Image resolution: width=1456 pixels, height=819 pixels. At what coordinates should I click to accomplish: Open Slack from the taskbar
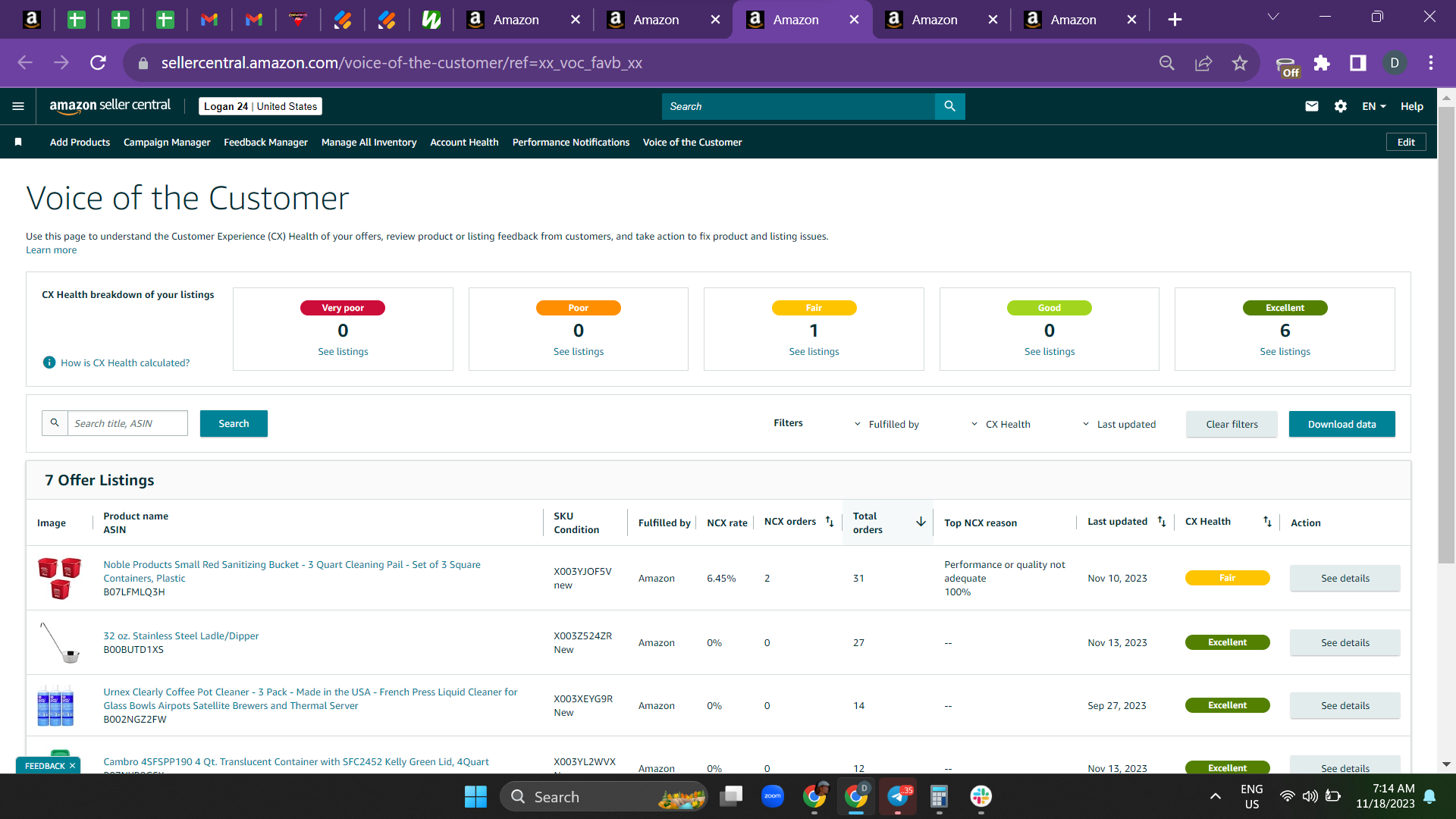pyautogui.click(x=981, y=796)
